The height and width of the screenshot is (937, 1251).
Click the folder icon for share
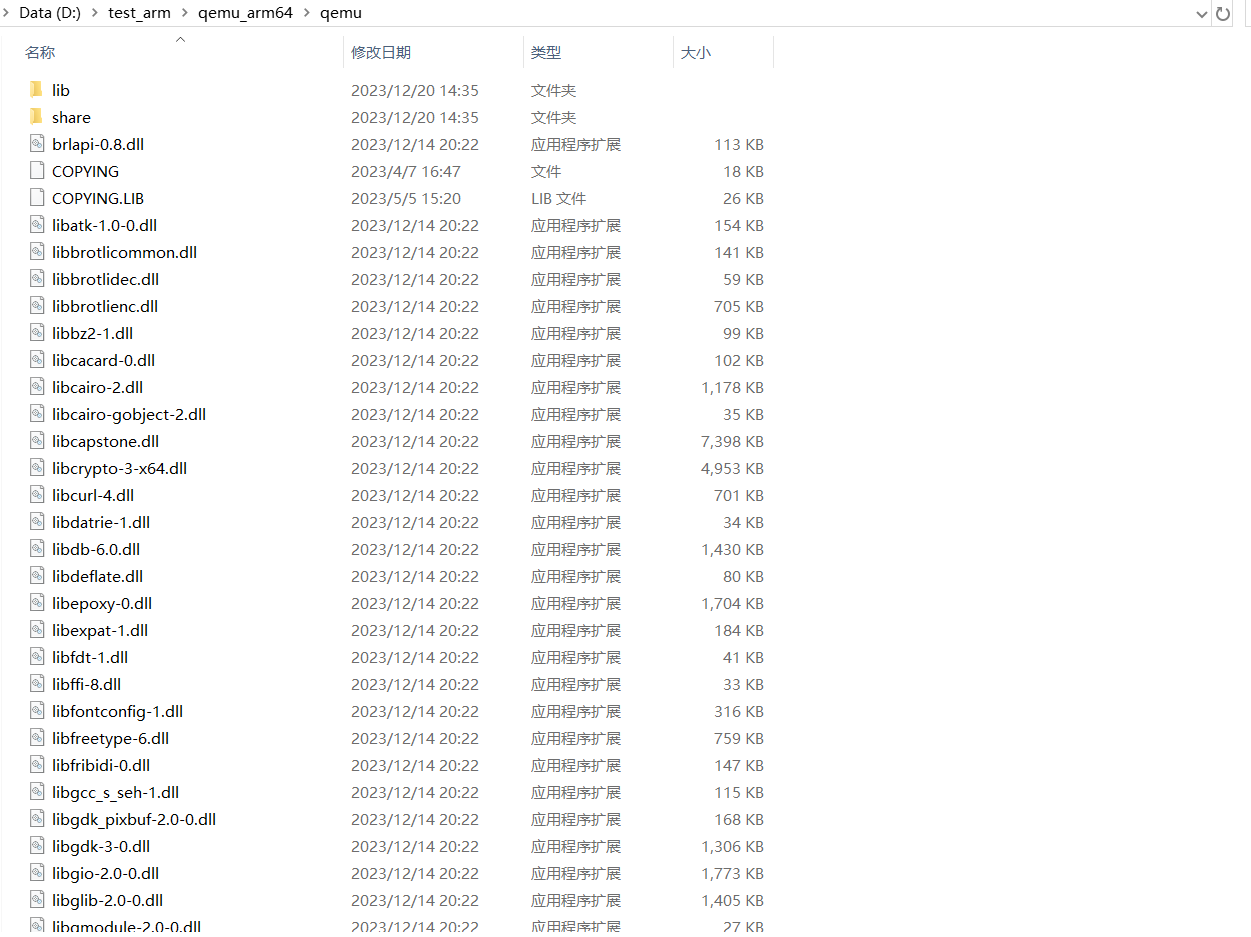click(37, 117)
